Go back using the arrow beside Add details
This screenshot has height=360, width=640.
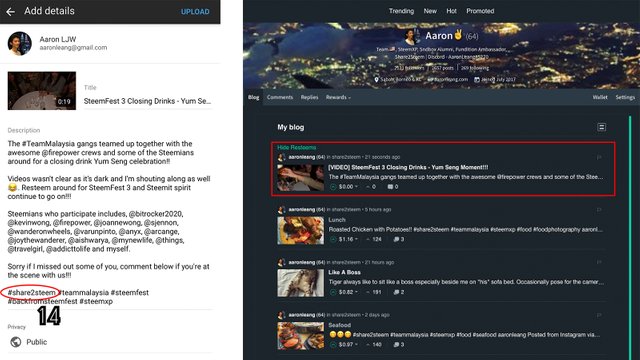[x=11, y=12]
